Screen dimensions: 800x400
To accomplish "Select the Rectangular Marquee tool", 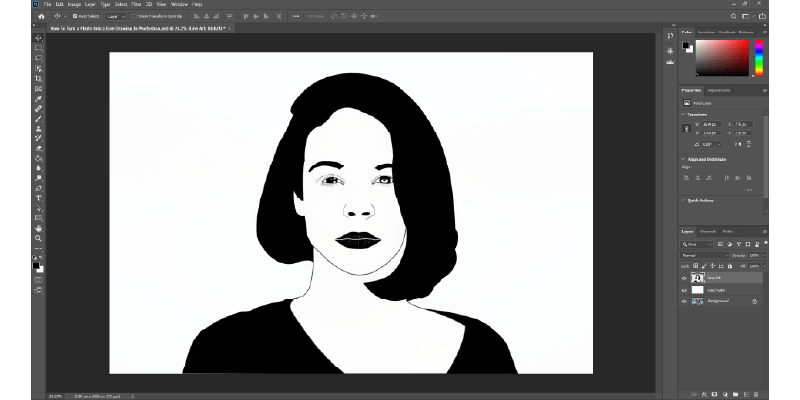I will coord(38,47).
